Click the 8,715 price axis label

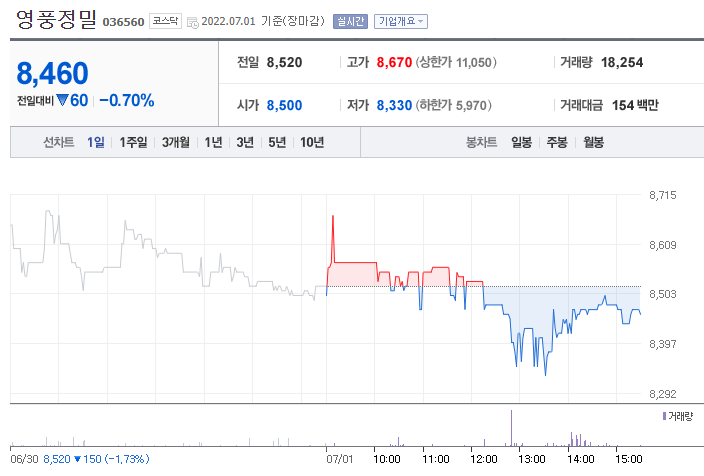pos(662,195)
